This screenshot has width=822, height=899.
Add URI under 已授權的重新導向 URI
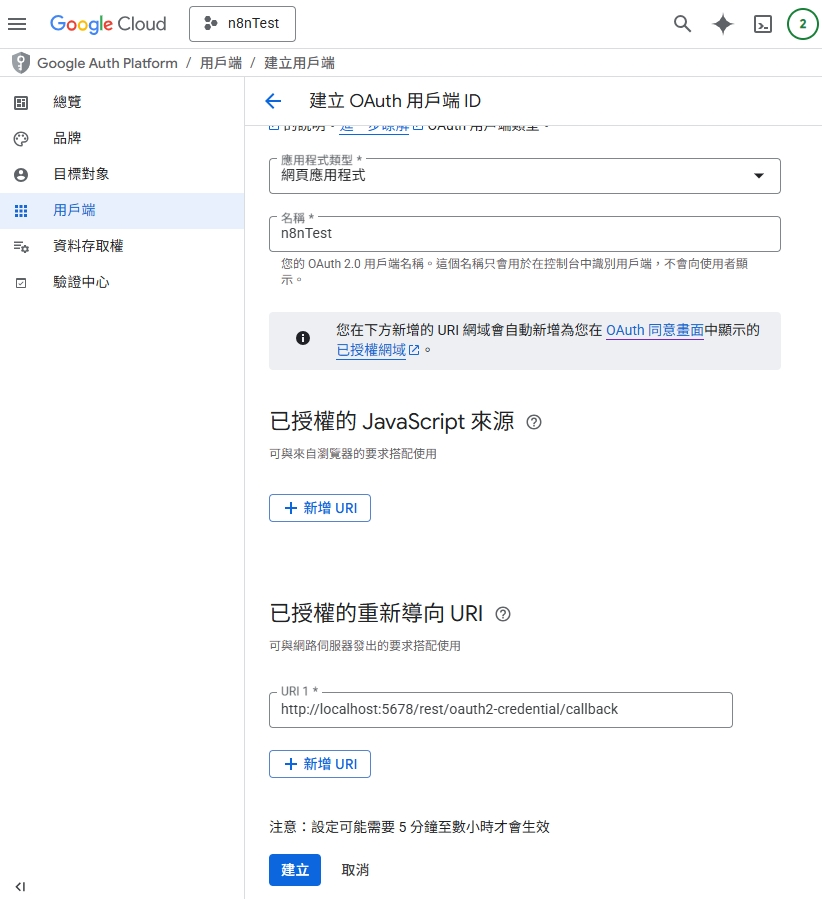320,764
